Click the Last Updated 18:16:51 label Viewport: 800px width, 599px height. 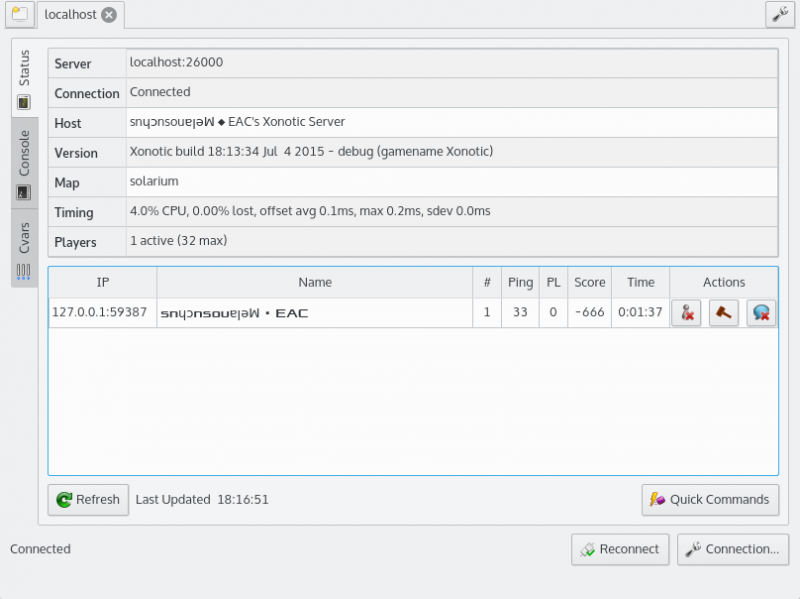coord(202,500)
